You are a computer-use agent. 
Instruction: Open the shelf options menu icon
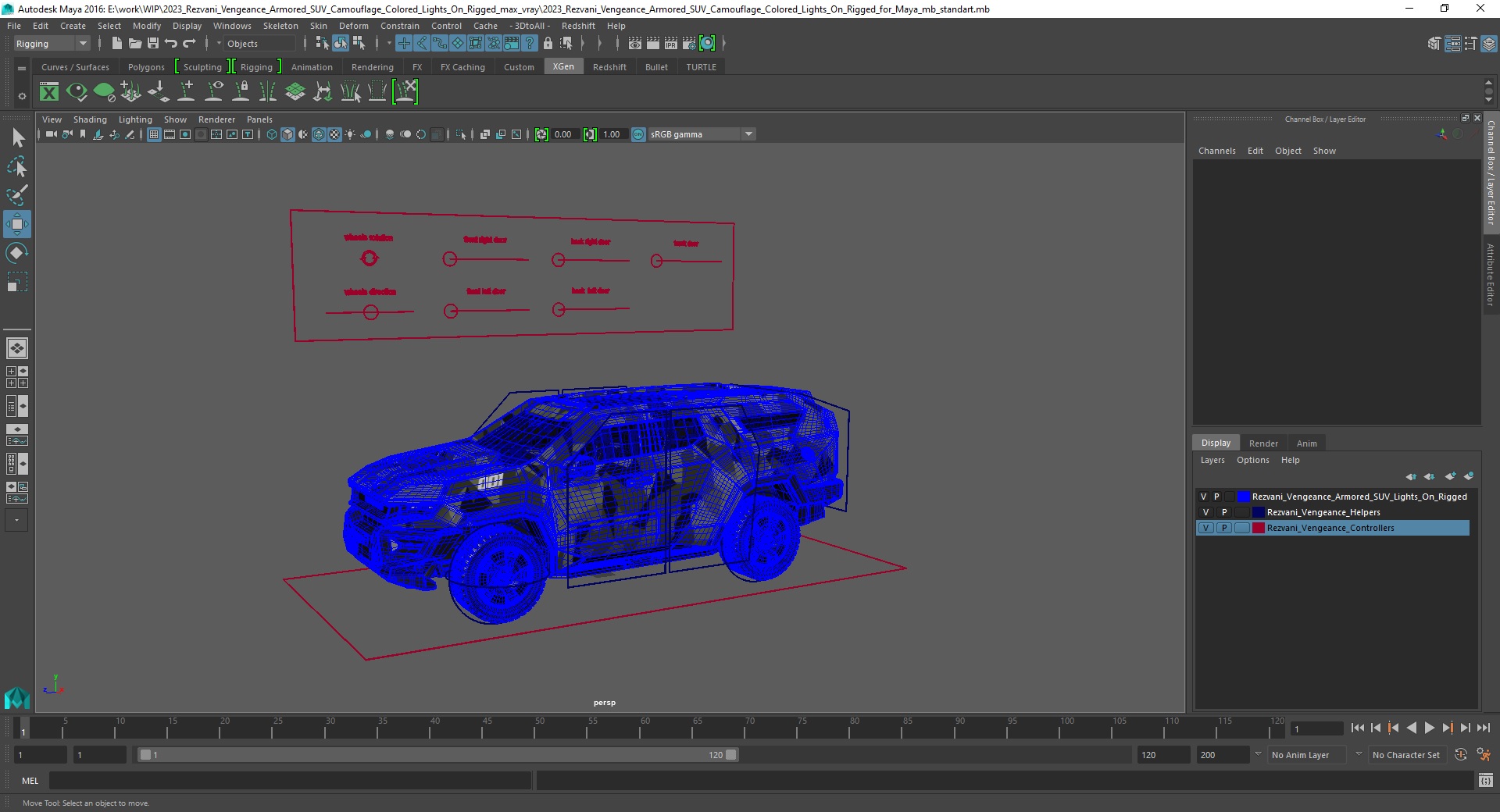click(22, 96)
